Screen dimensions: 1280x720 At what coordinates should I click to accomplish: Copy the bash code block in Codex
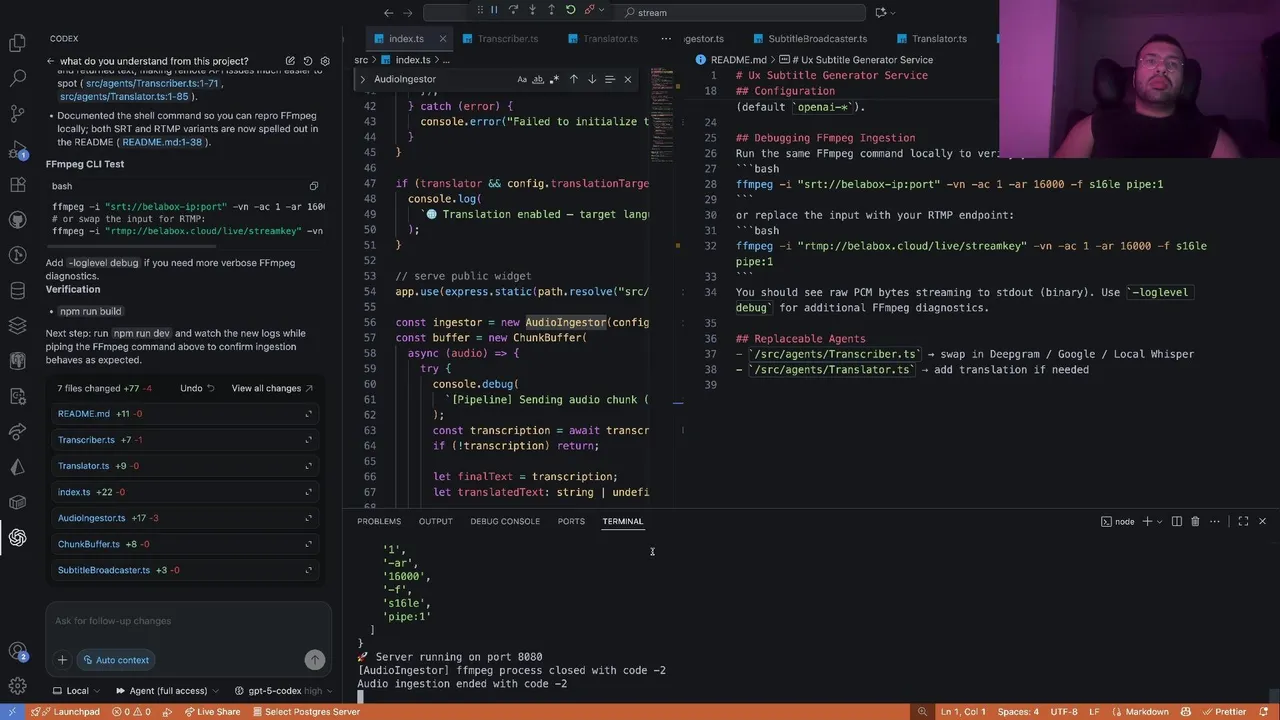pyautogui.click(x=314, y=186)
